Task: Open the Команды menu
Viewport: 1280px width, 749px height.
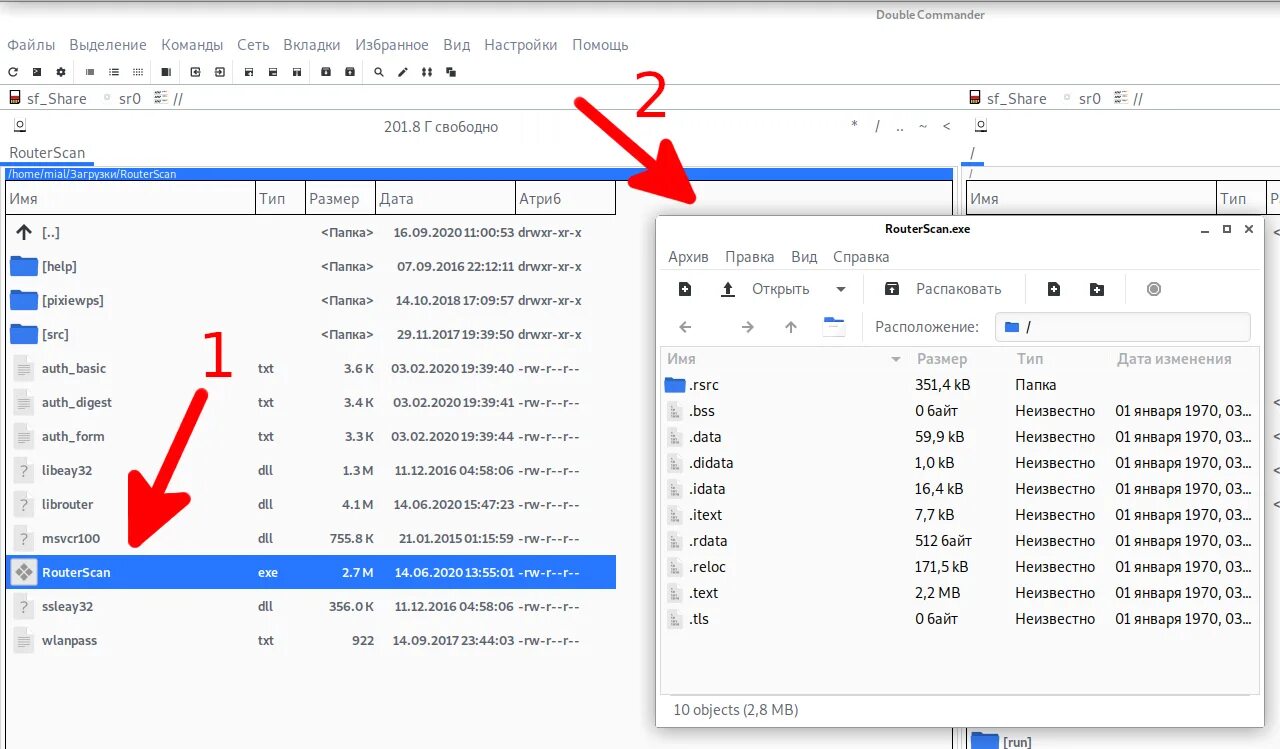Action: pyautogui.click(x=192, y=45)
